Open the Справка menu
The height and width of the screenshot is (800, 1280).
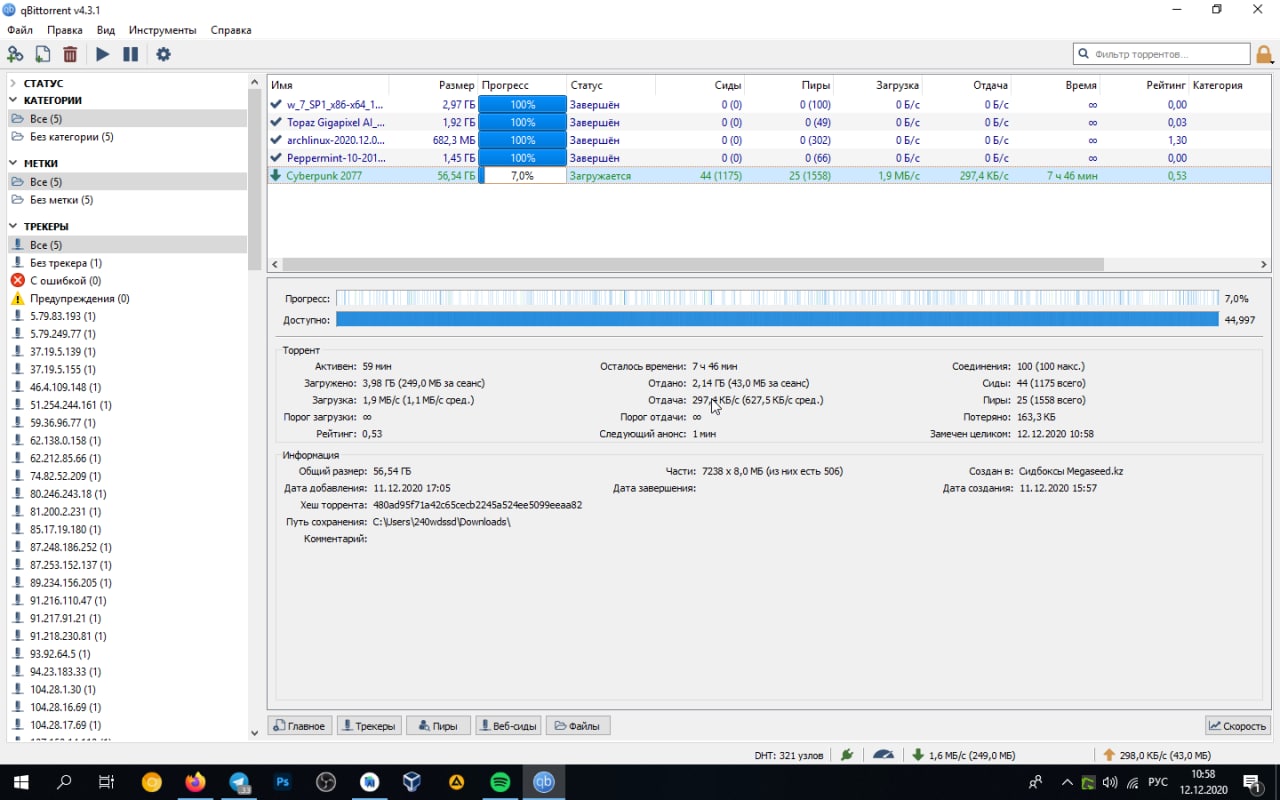tap(231, 30)
